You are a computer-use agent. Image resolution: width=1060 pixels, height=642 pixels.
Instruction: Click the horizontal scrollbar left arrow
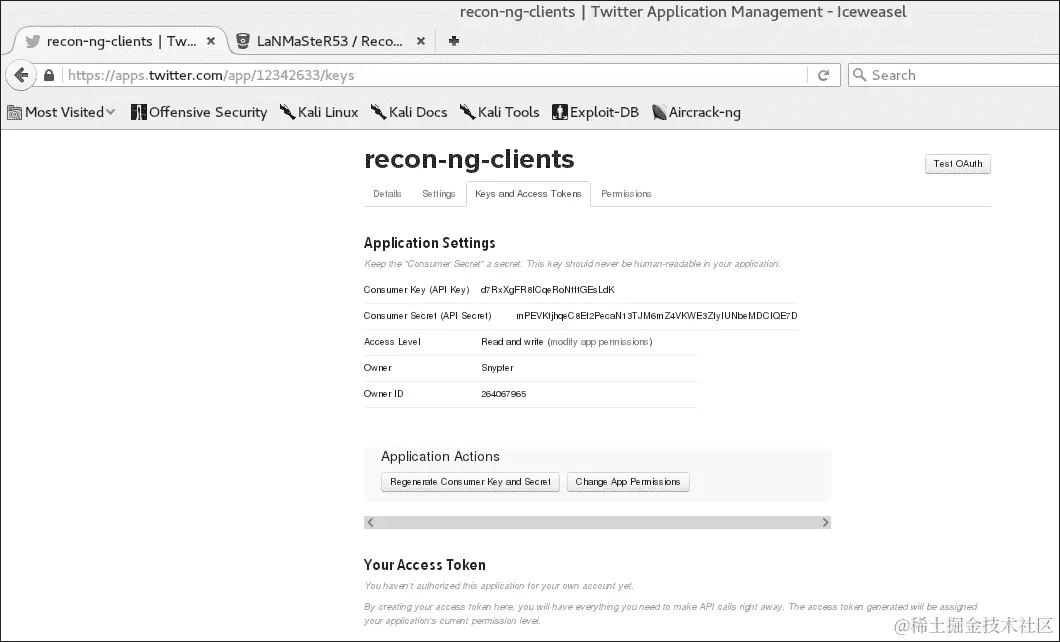click(370, 522)
